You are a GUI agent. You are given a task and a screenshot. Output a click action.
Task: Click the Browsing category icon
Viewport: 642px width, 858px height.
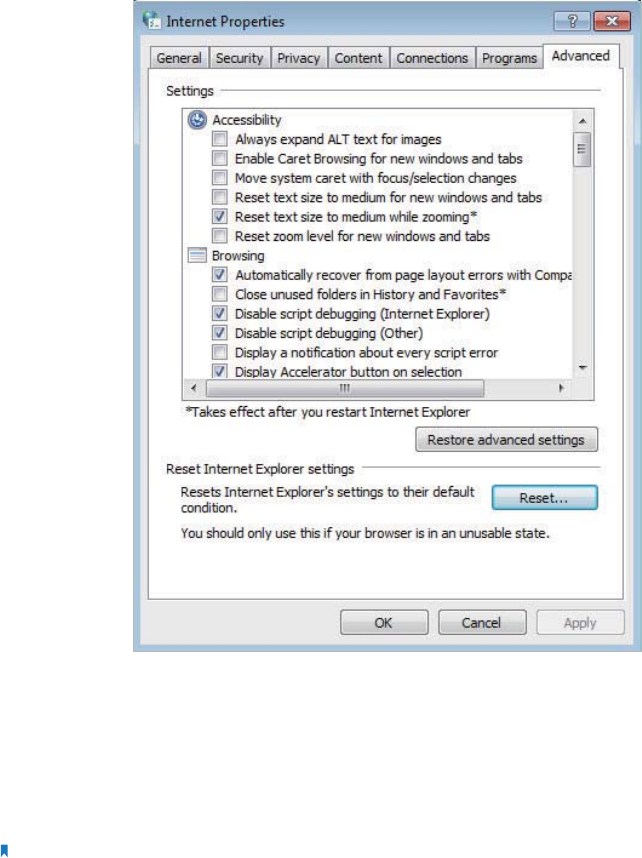(x=197, y=256)
